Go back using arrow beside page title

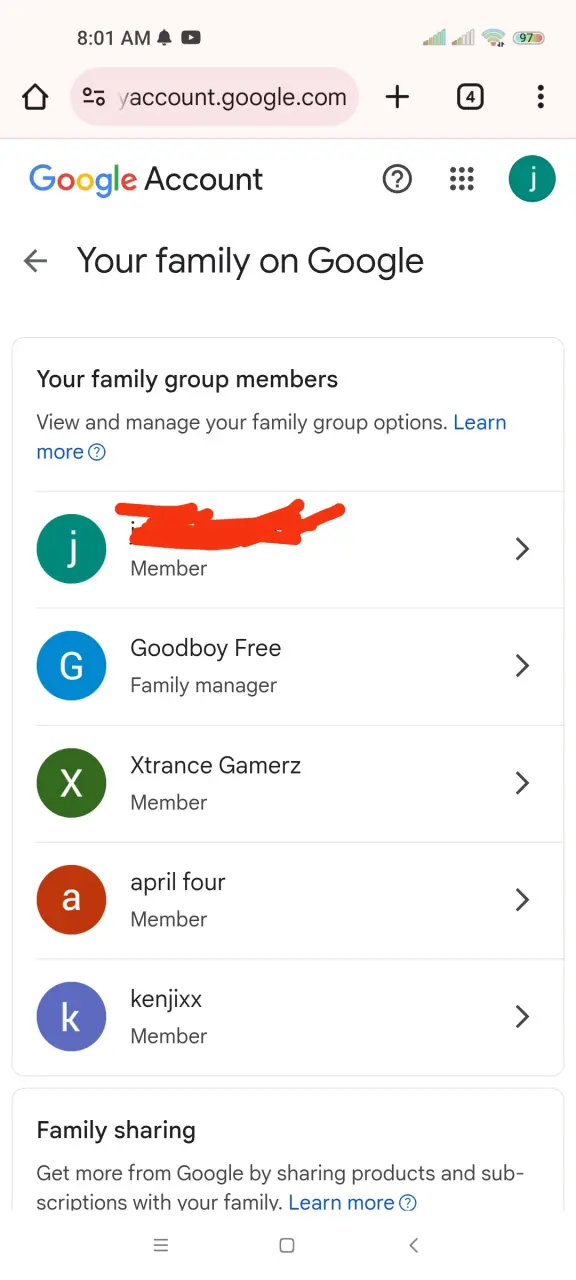coord(35,262)
